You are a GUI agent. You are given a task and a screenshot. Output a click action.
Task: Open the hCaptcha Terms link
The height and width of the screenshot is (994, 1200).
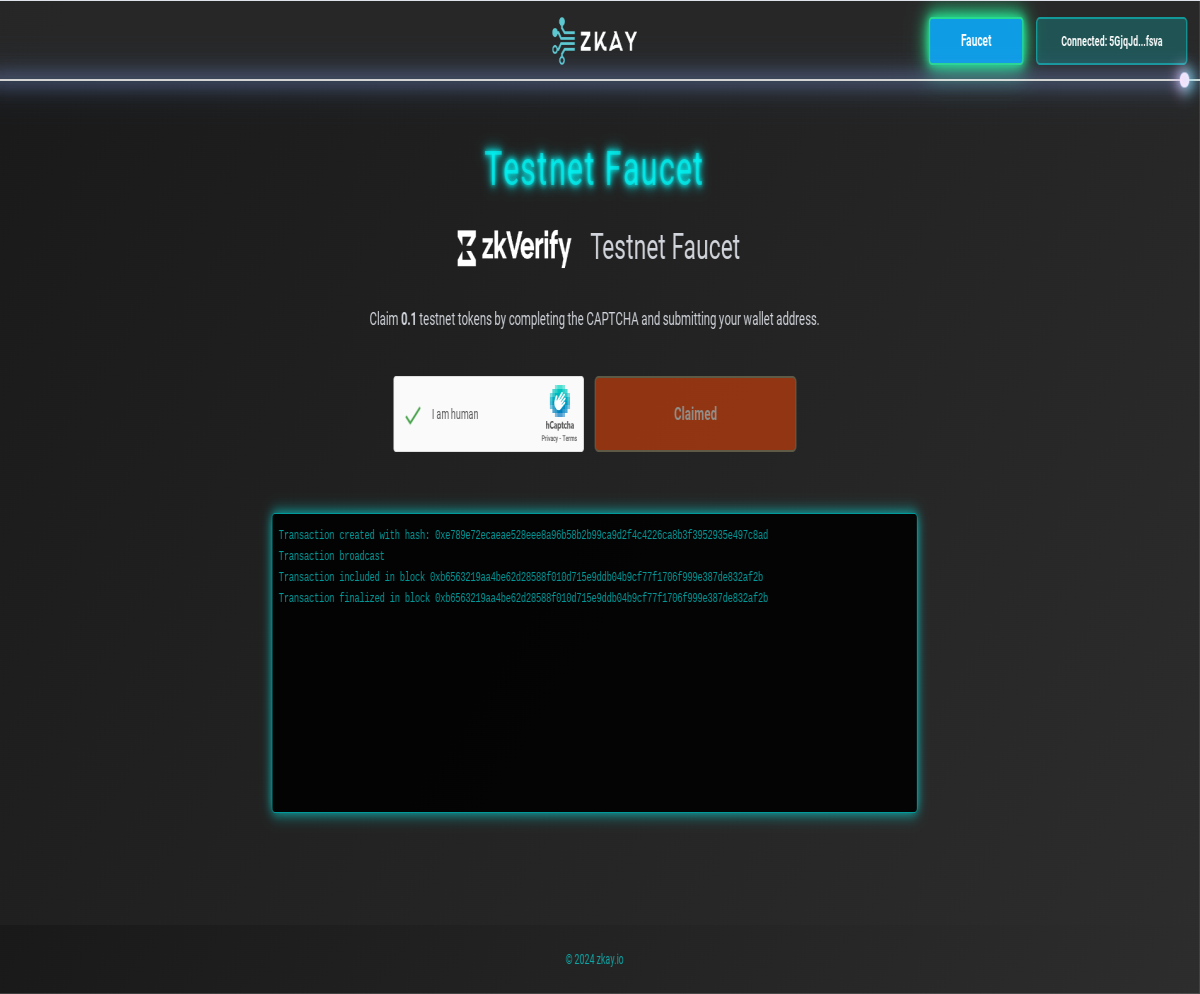pos(570,438)
